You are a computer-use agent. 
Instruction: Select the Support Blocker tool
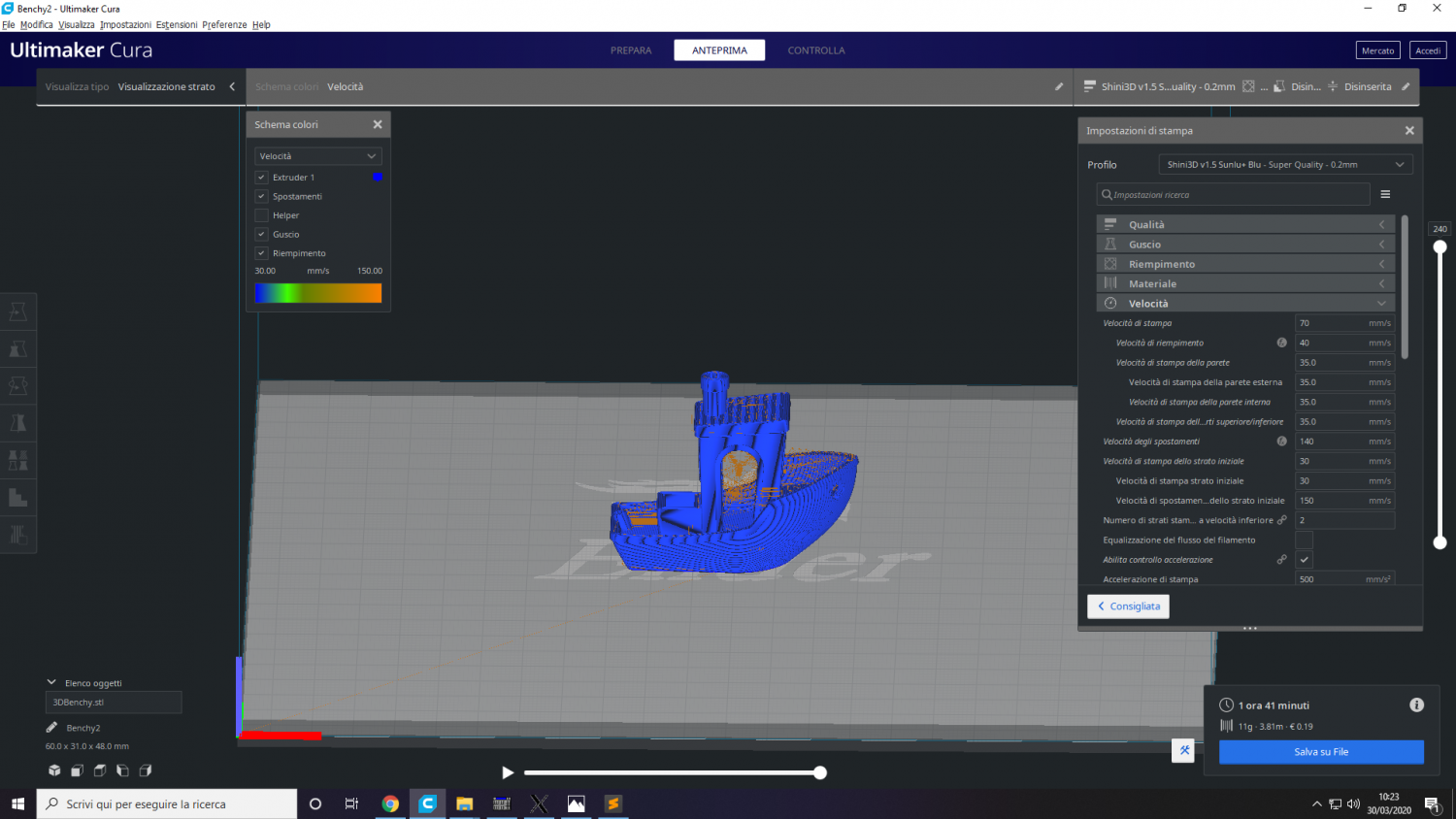(17, 498)
